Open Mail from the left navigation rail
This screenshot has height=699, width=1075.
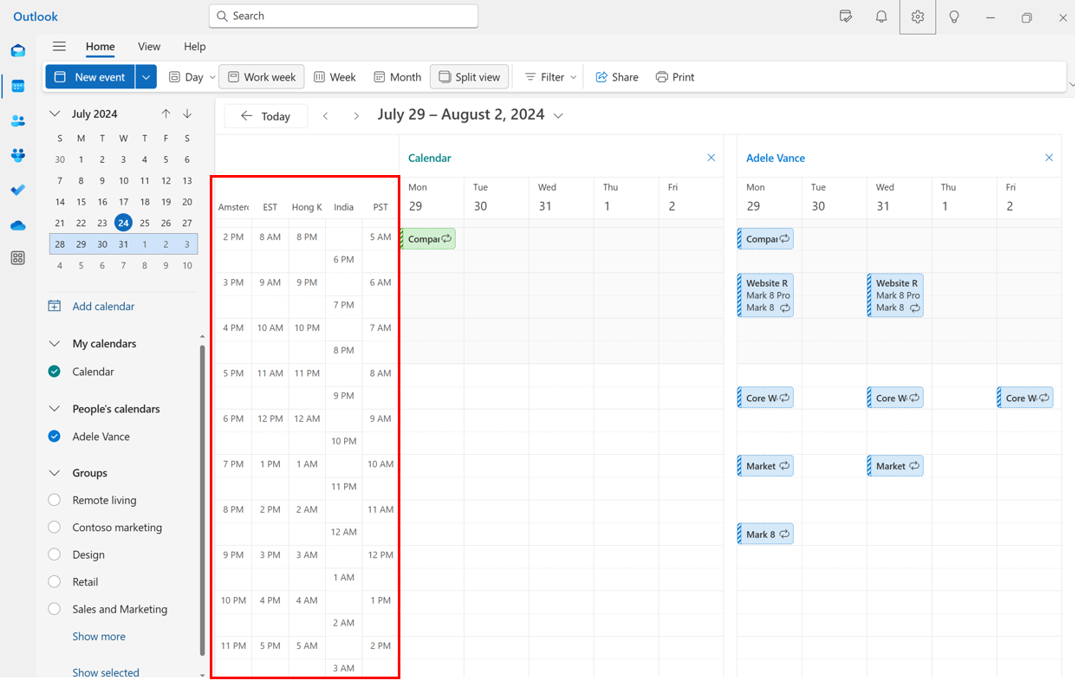coord(18,50)
